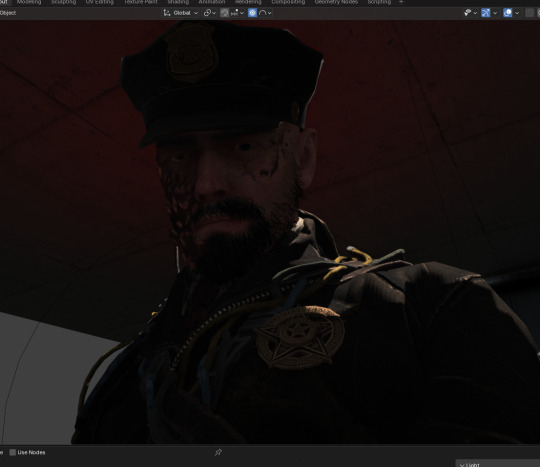Switch to the Texture Paint workspace tab
Image resolution: width=540 pixels, height=467 pixels.
point(141,2)
